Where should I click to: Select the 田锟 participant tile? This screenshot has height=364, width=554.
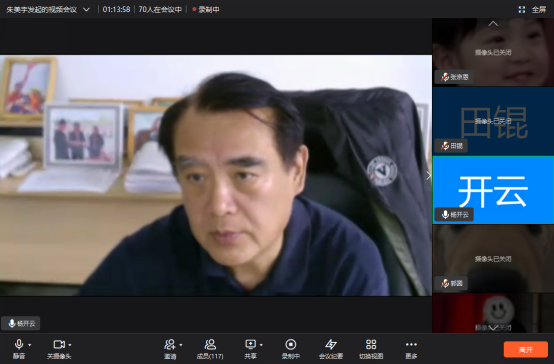[493, 121]
